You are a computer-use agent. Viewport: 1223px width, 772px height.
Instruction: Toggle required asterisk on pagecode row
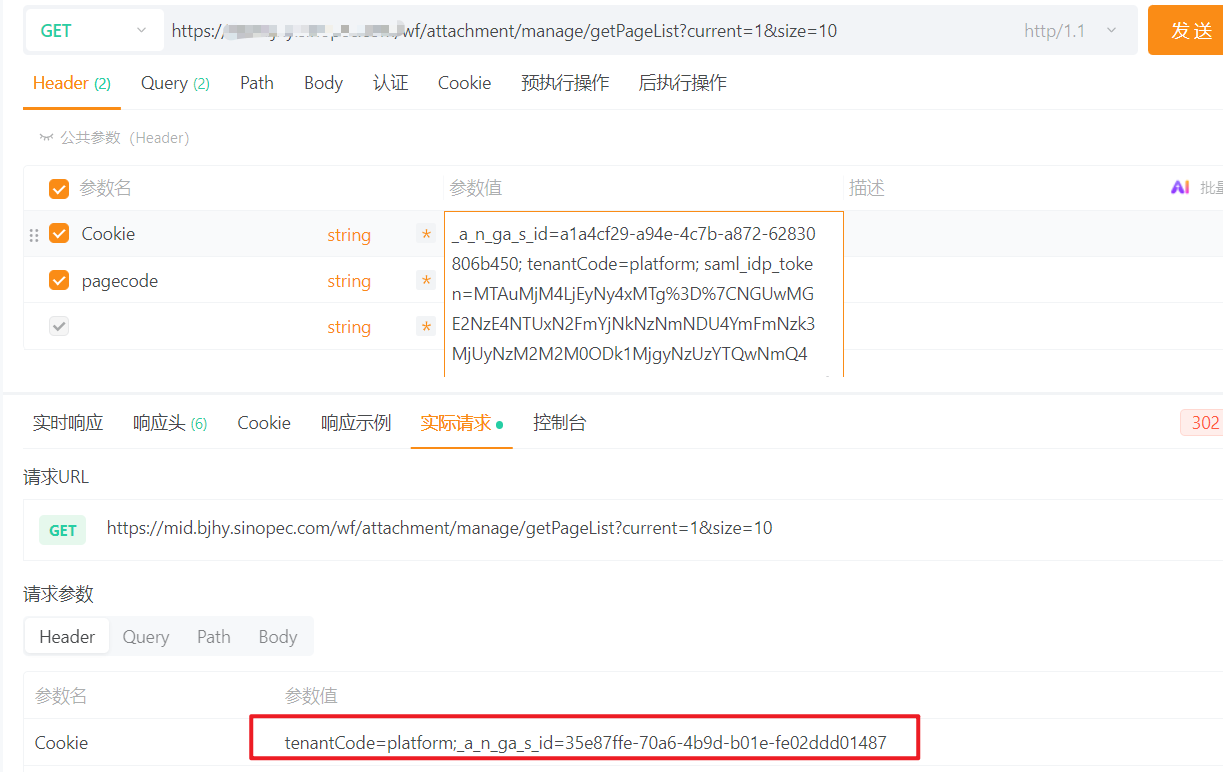pyautogui.click(x=426, y=281)
